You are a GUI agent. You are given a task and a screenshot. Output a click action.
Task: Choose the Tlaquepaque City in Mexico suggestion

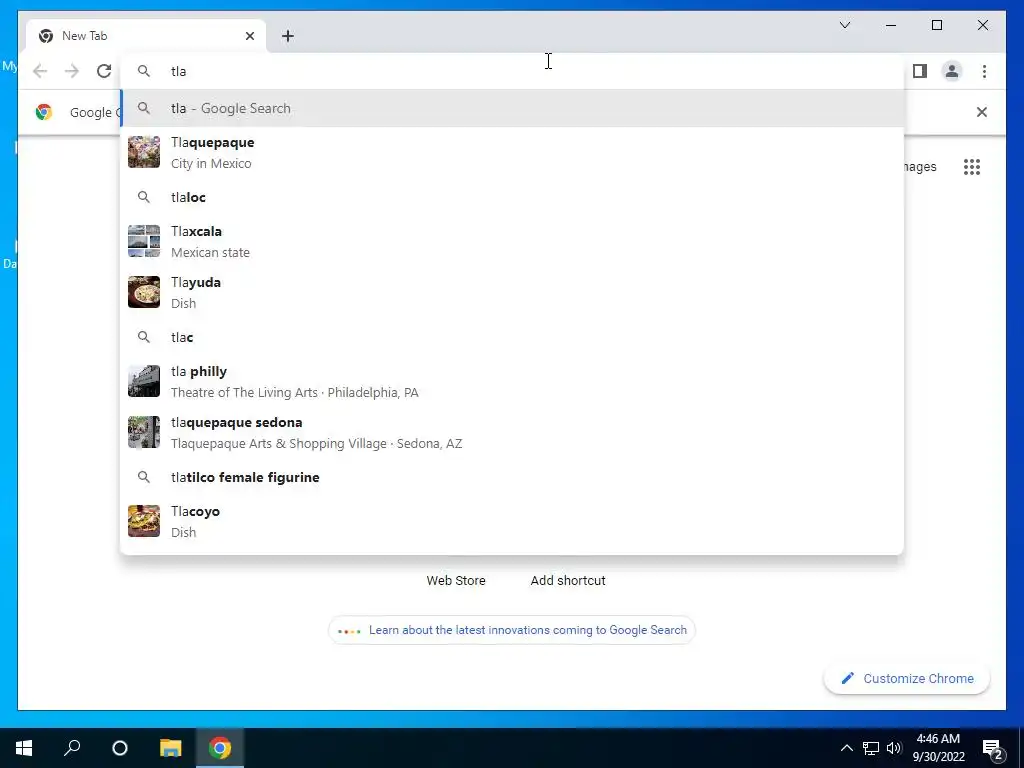tap(512, 152)
